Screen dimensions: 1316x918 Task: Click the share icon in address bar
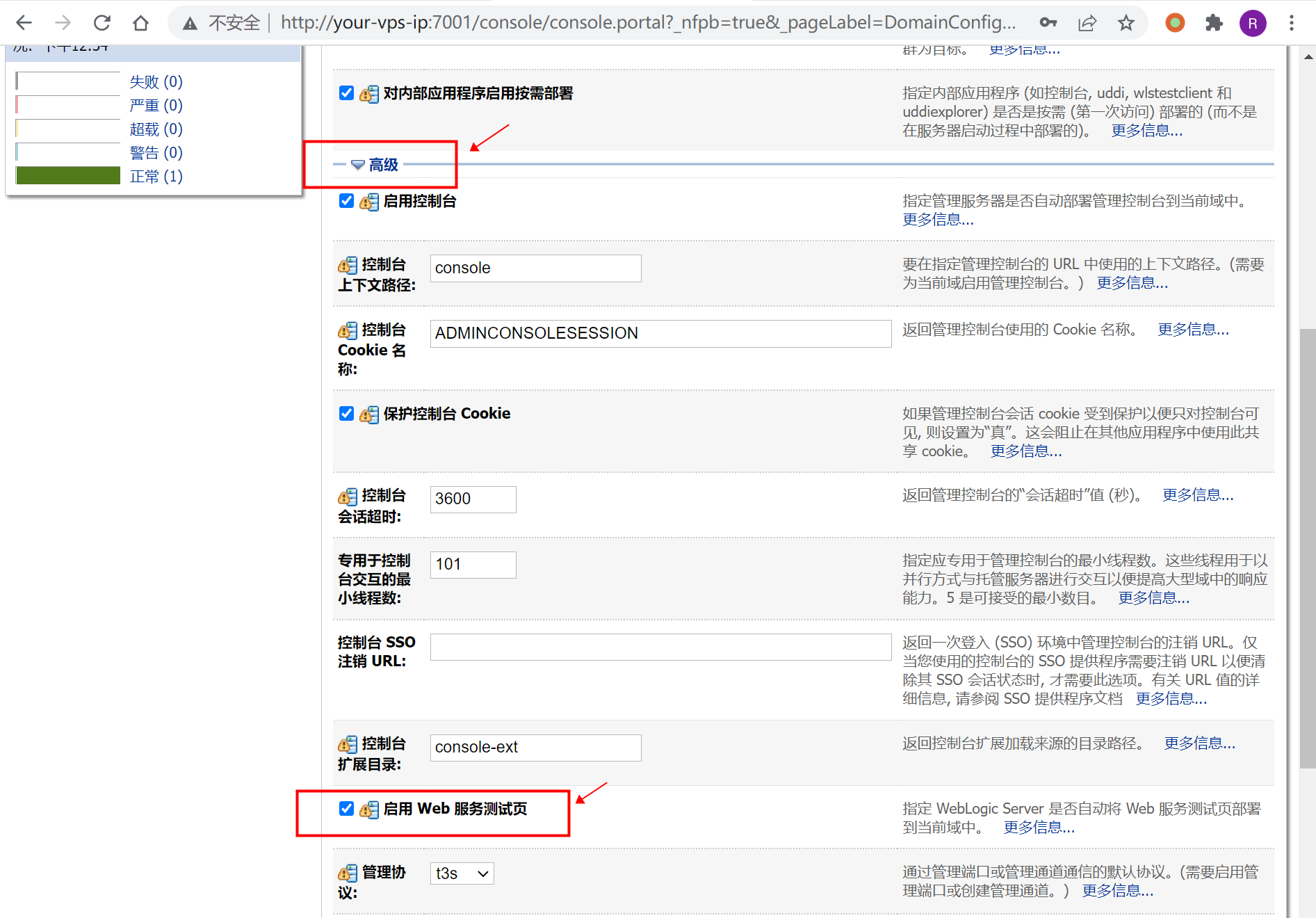point(1087,23)
